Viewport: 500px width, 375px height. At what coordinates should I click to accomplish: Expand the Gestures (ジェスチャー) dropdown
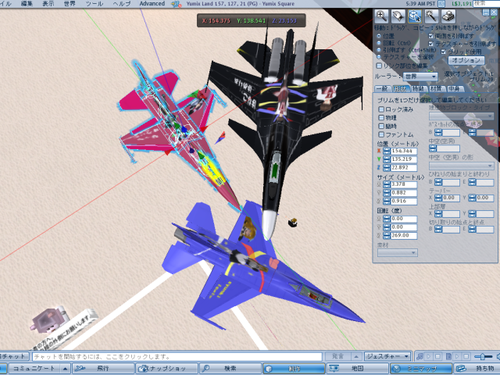click(x=387, y=356)
